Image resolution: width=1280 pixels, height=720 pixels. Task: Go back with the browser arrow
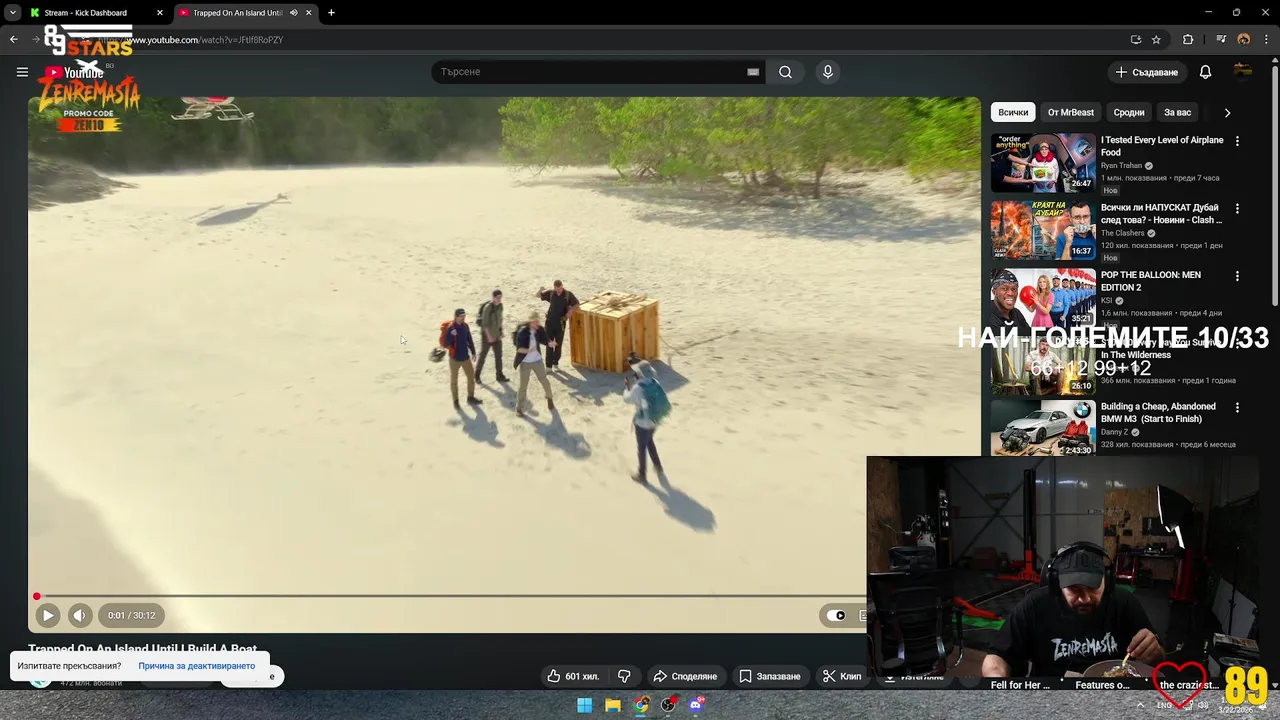coord(13,40)
